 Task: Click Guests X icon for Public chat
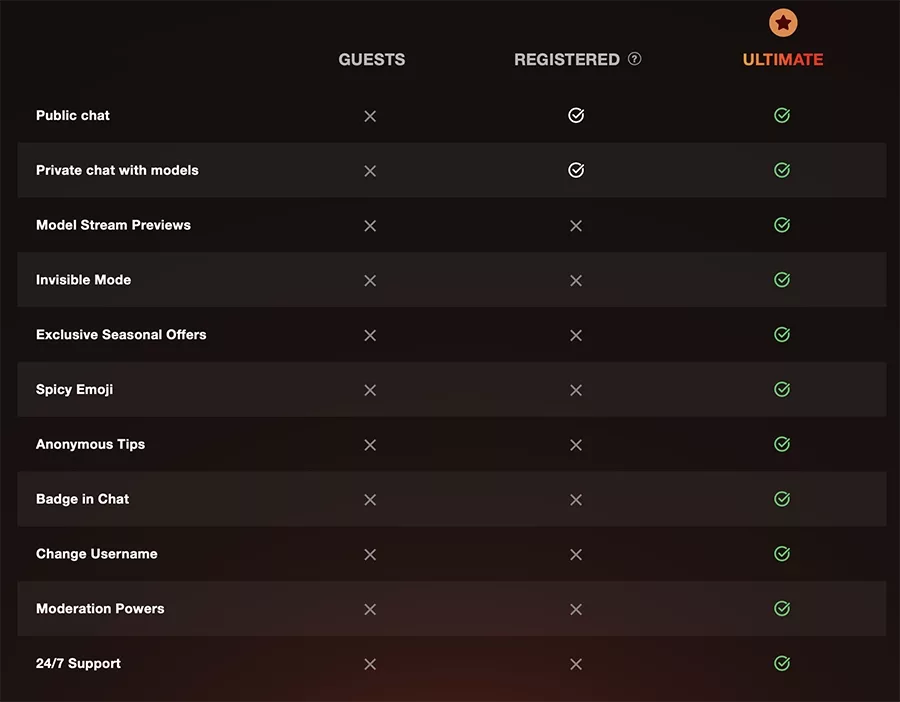tap(370, 116)
